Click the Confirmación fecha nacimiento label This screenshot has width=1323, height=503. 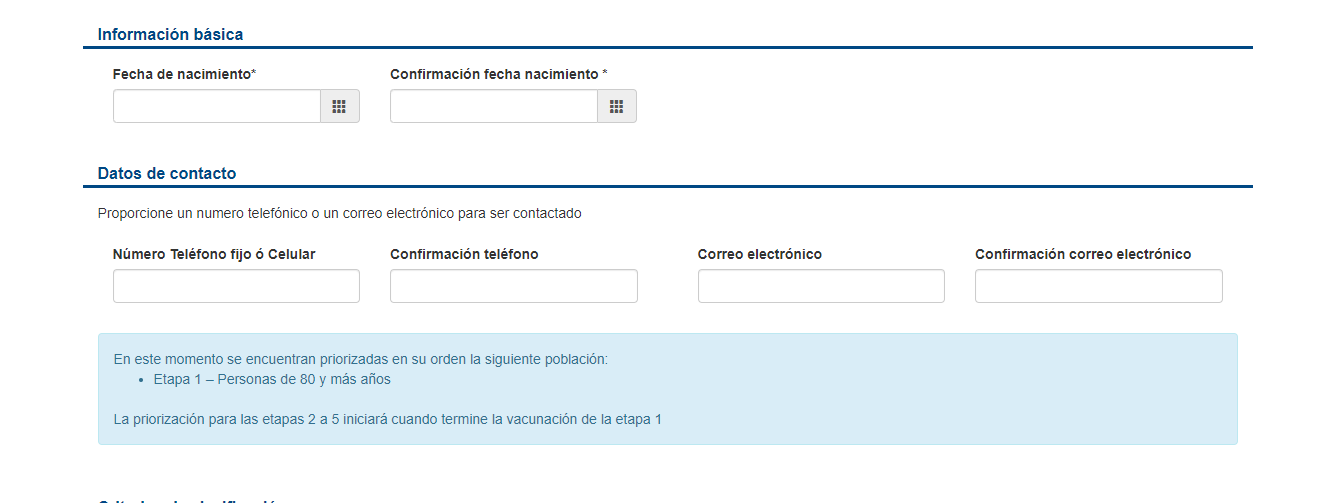(x=498, y=74)
